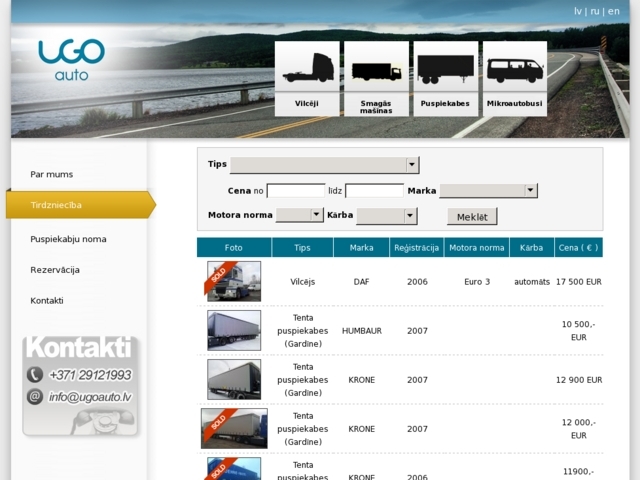The width and height of the screenshot is (640, 480).
Task: Open the sold KRONE 2006 trailer thumbnail
Action: [x=233, y=469]
